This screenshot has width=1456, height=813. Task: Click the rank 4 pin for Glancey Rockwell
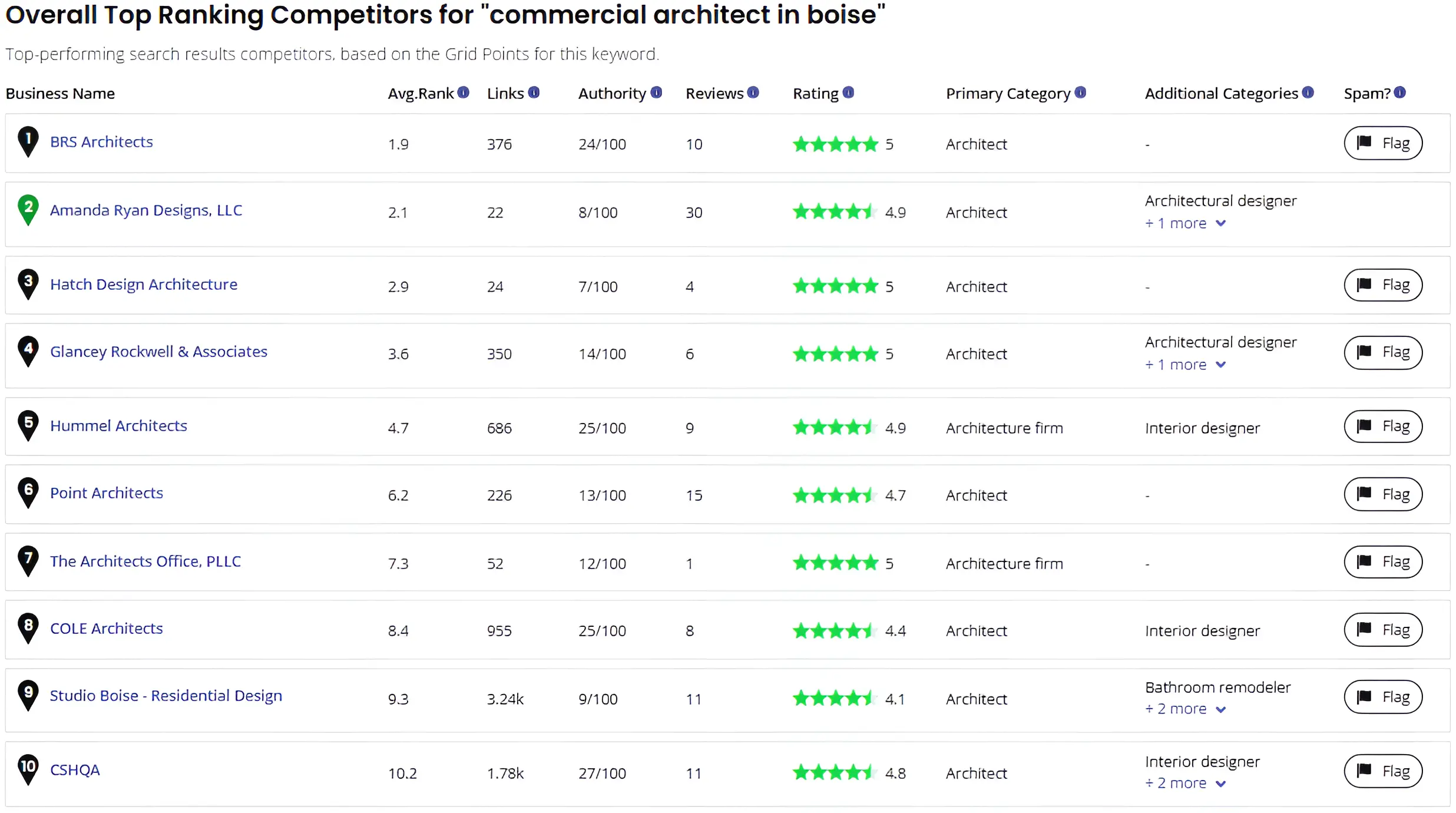pyautogui.click(x=28, y=352)
